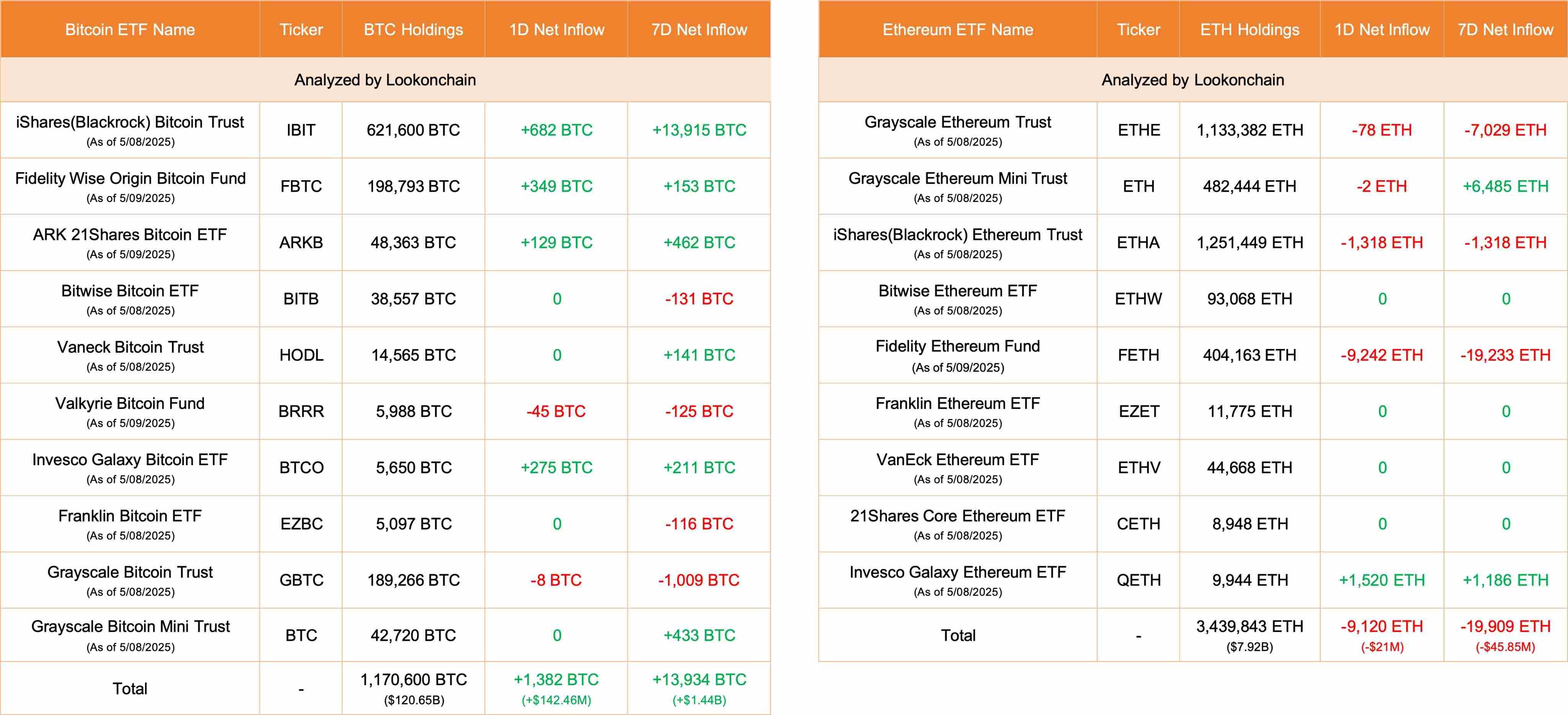Select the ETHA ticker cell
Viewport: 1568px width, 715px height.
pyautogui.click(x=1138, y=243)
